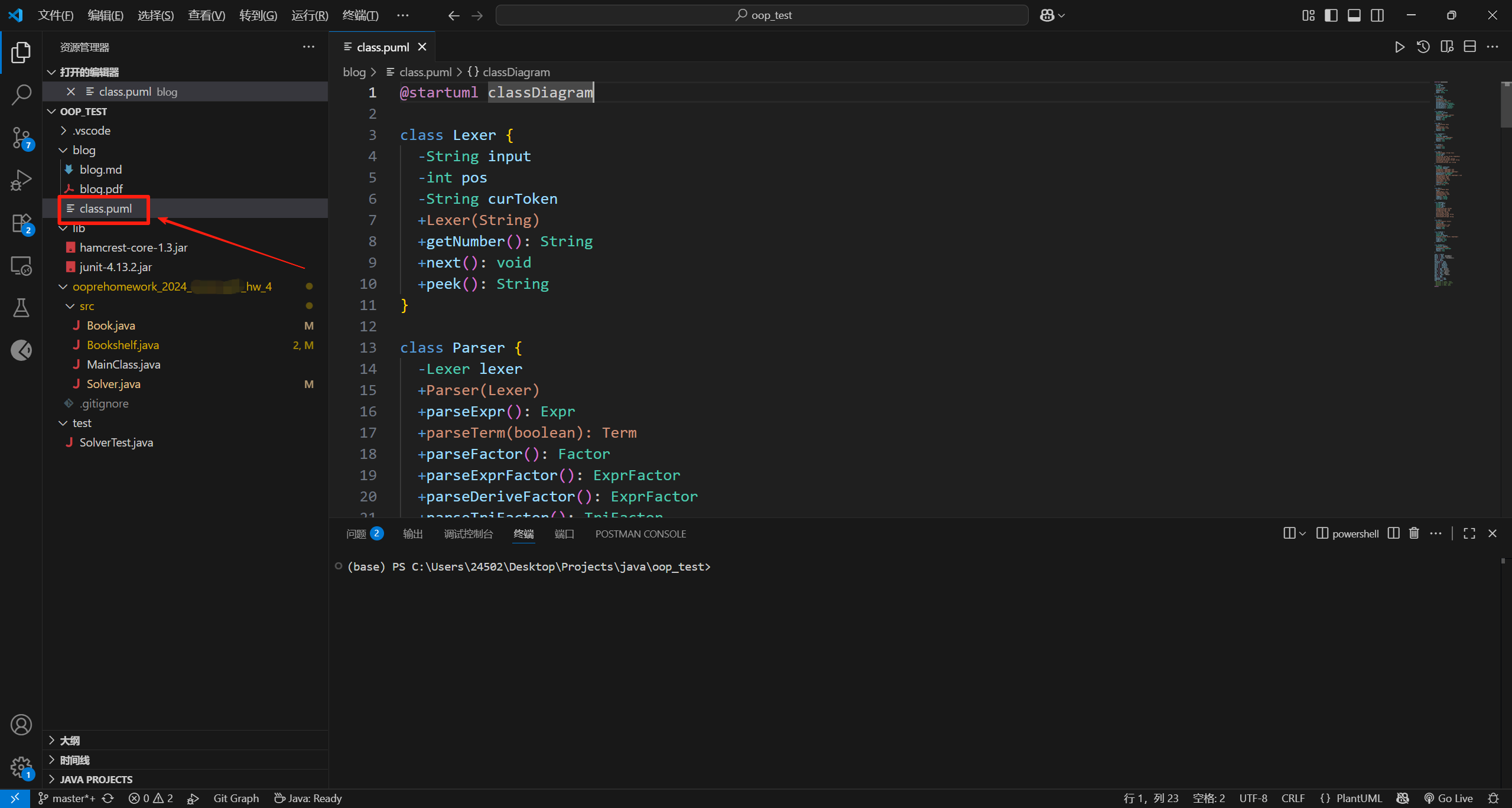Expand the JAVA PROJECTS section
Image resolution: width=1512 pixels, height=808 pixels.
tap(96, 779)
